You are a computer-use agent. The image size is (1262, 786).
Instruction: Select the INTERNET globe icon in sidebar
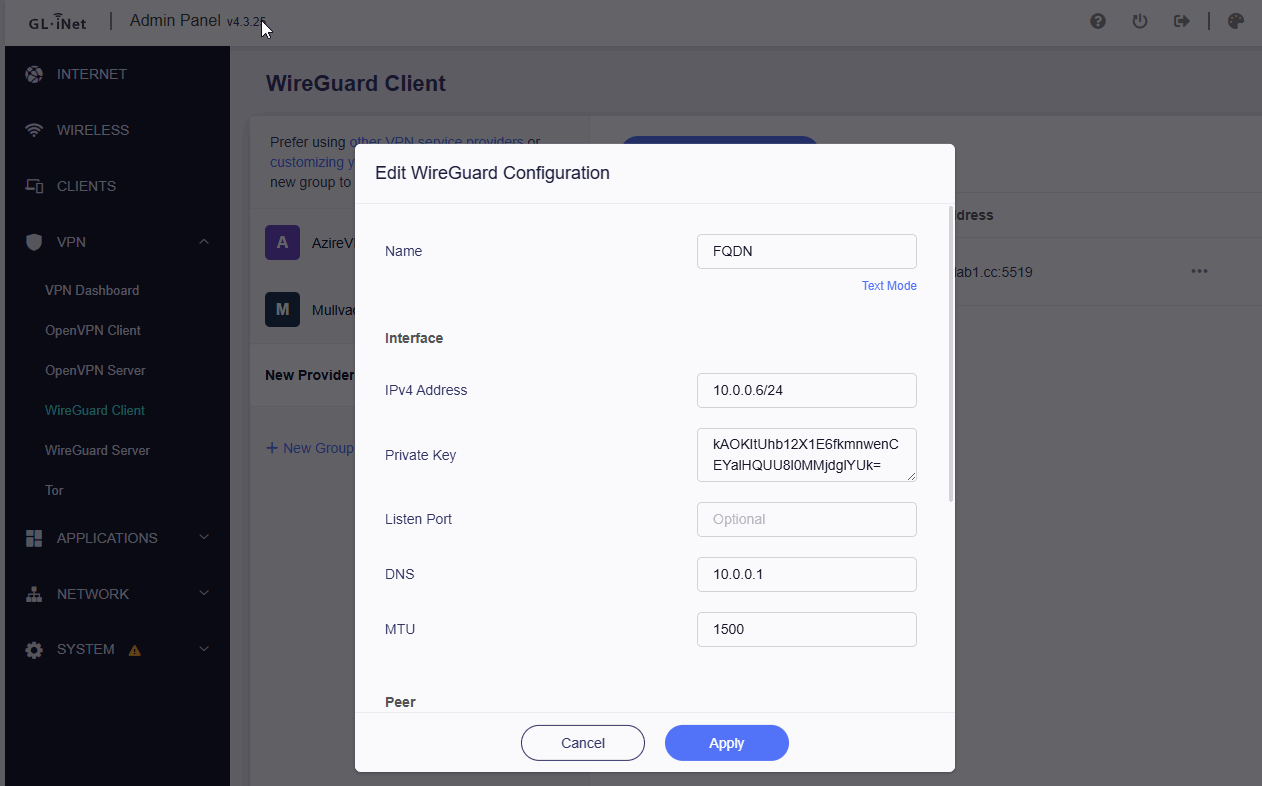pyautogui.click(x=33, y=73)
